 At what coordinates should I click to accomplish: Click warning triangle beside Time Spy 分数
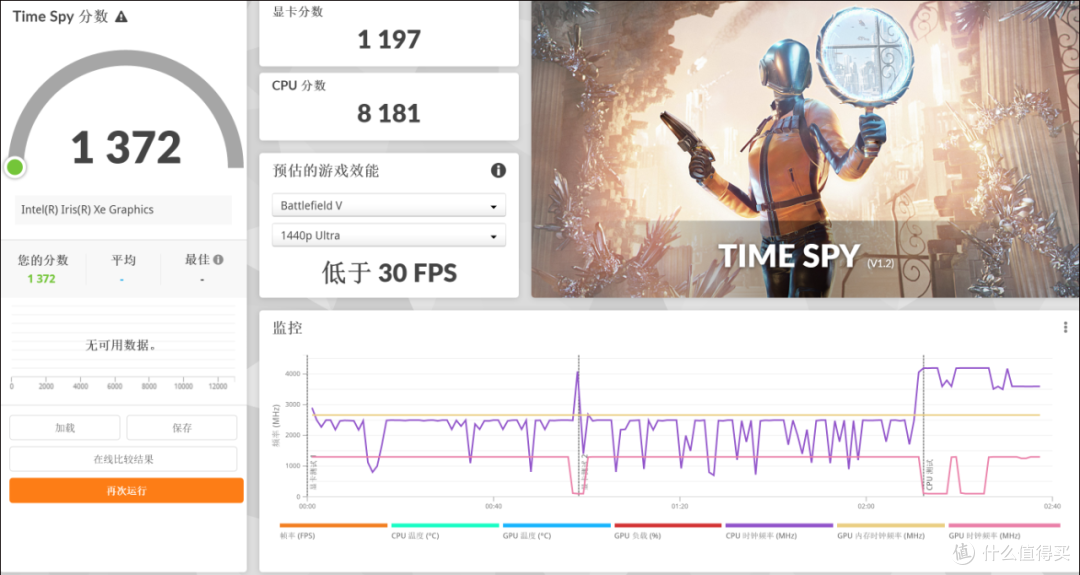click(x=121, y=17)
